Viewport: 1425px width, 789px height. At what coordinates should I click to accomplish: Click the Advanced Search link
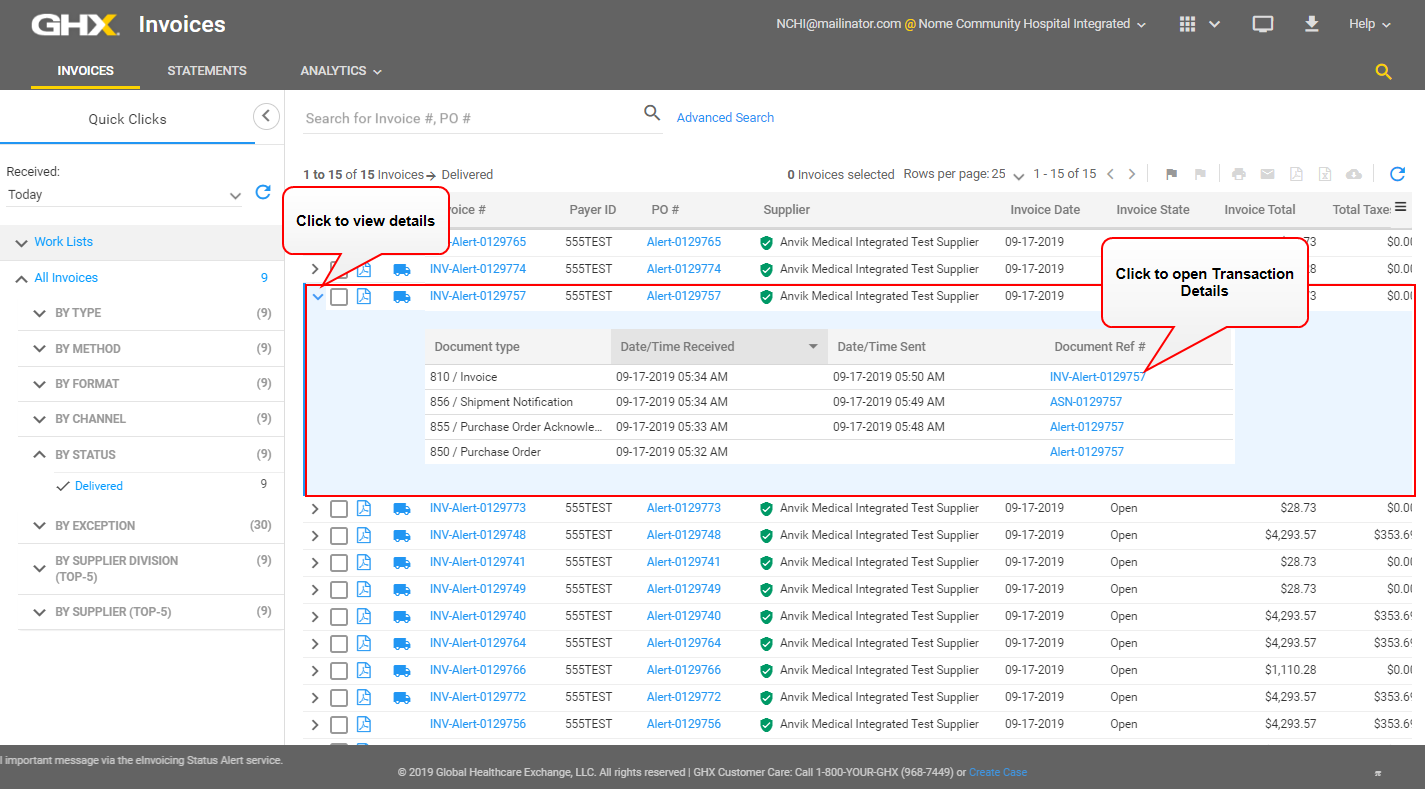coord(725,118)
